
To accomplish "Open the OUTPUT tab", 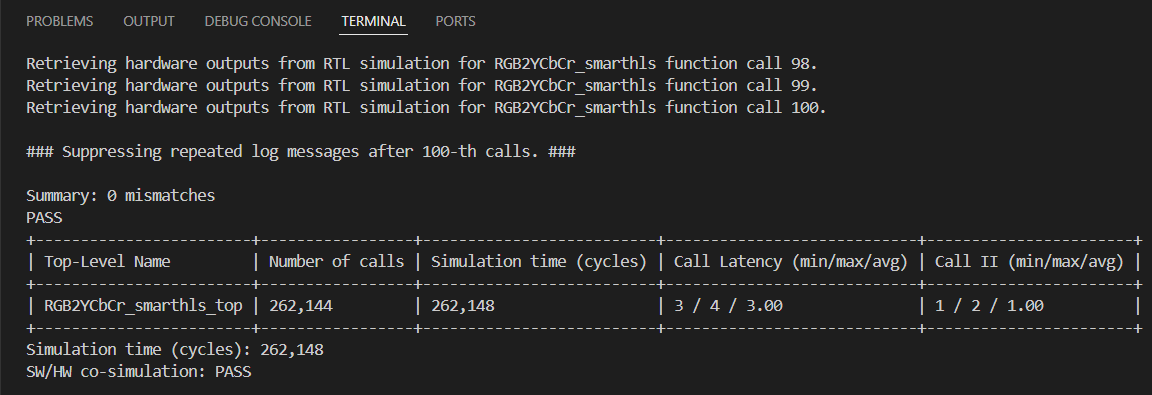I will (x=149, y=21).
